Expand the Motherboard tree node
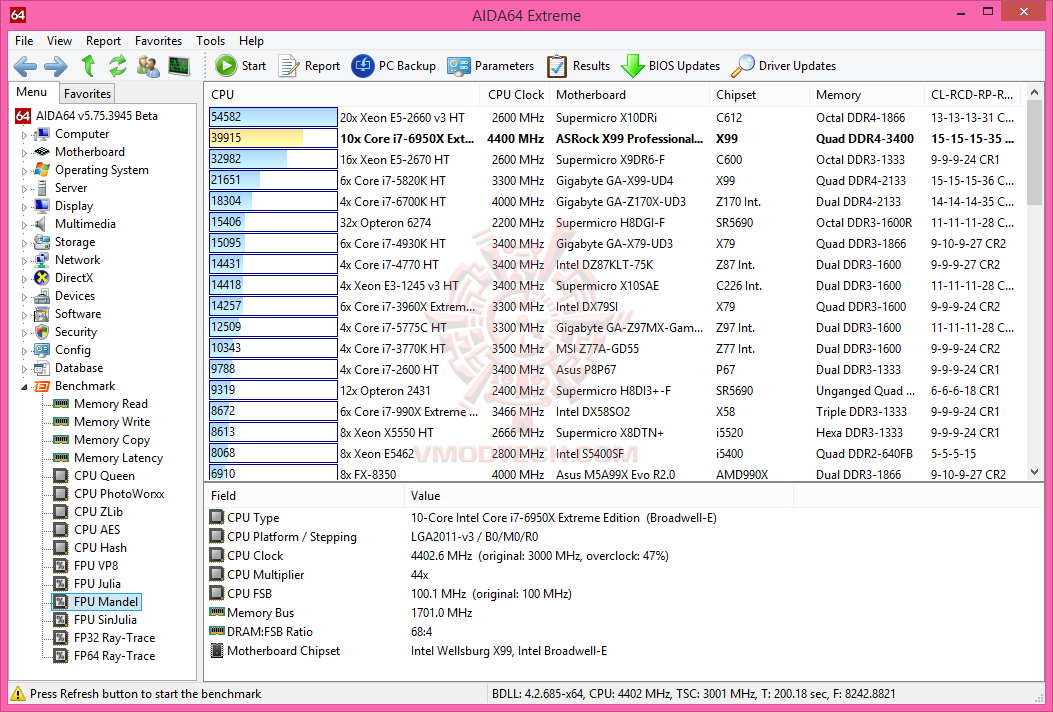 click(25, 152)
